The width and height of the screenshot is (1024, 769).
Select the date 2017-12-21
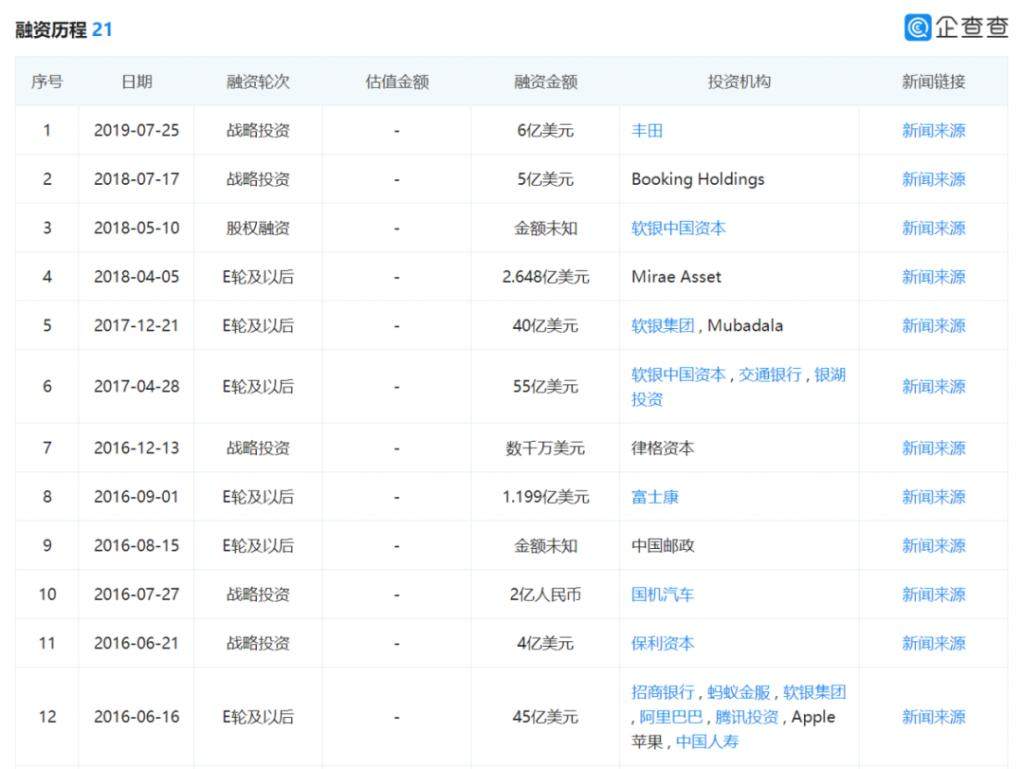coord(136,326)
